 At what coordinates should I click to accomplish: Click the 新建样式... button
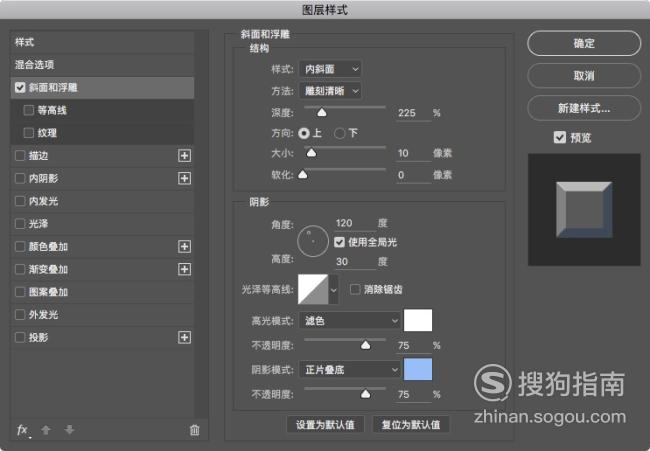584,108
